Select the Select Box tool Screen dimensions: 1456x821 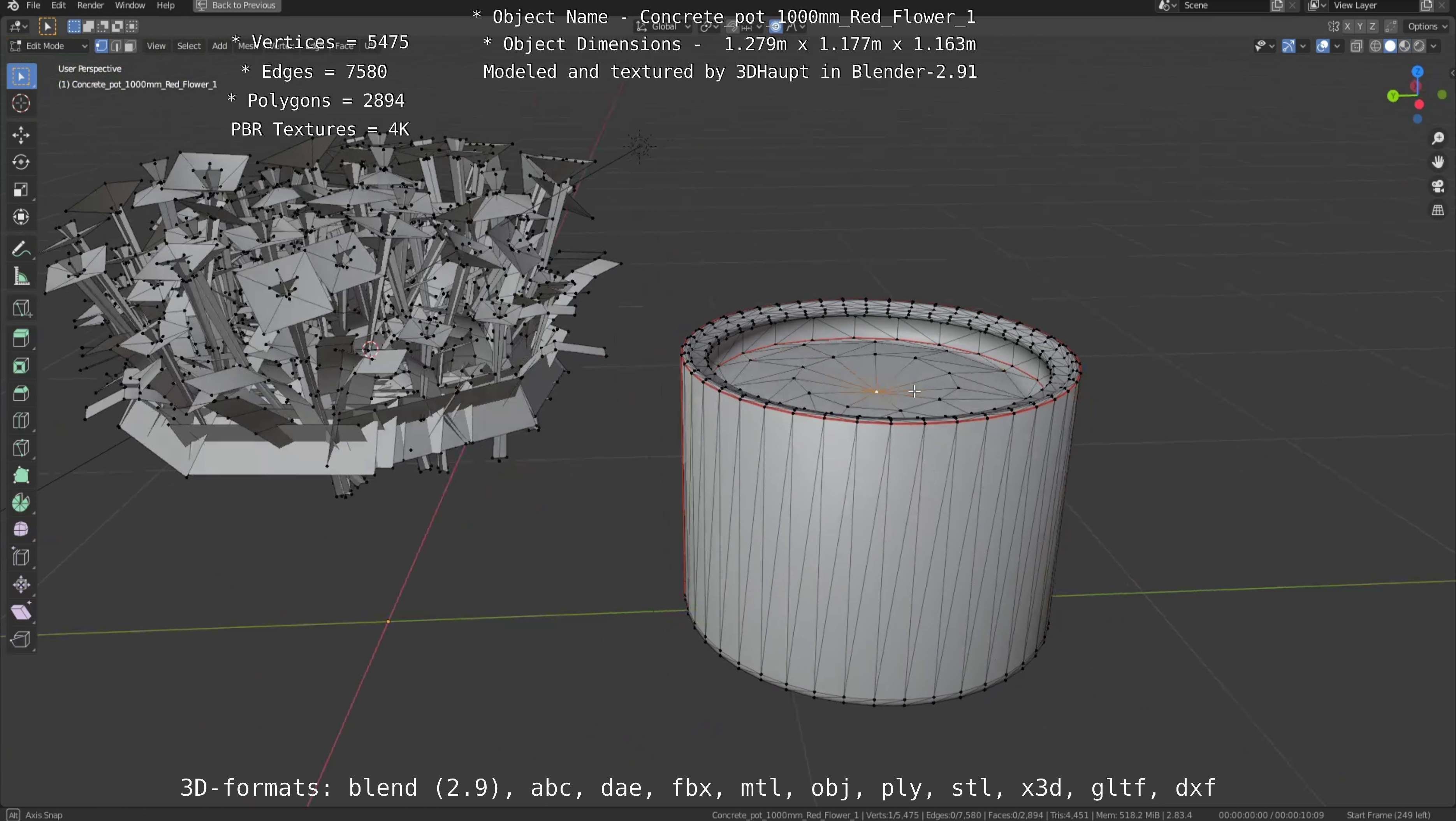[21, 77]
